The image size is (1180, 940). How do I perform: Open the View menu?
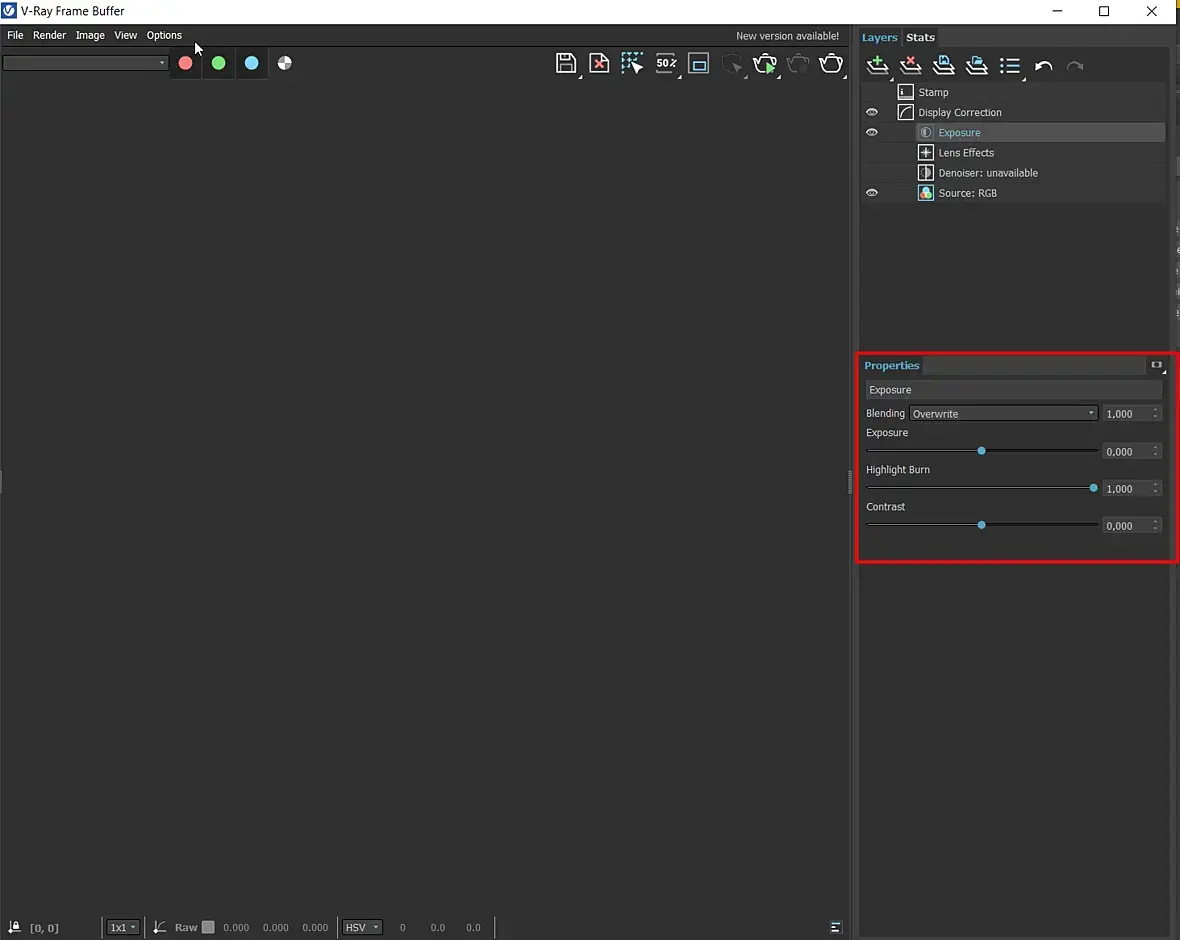[x=126, y=35]
